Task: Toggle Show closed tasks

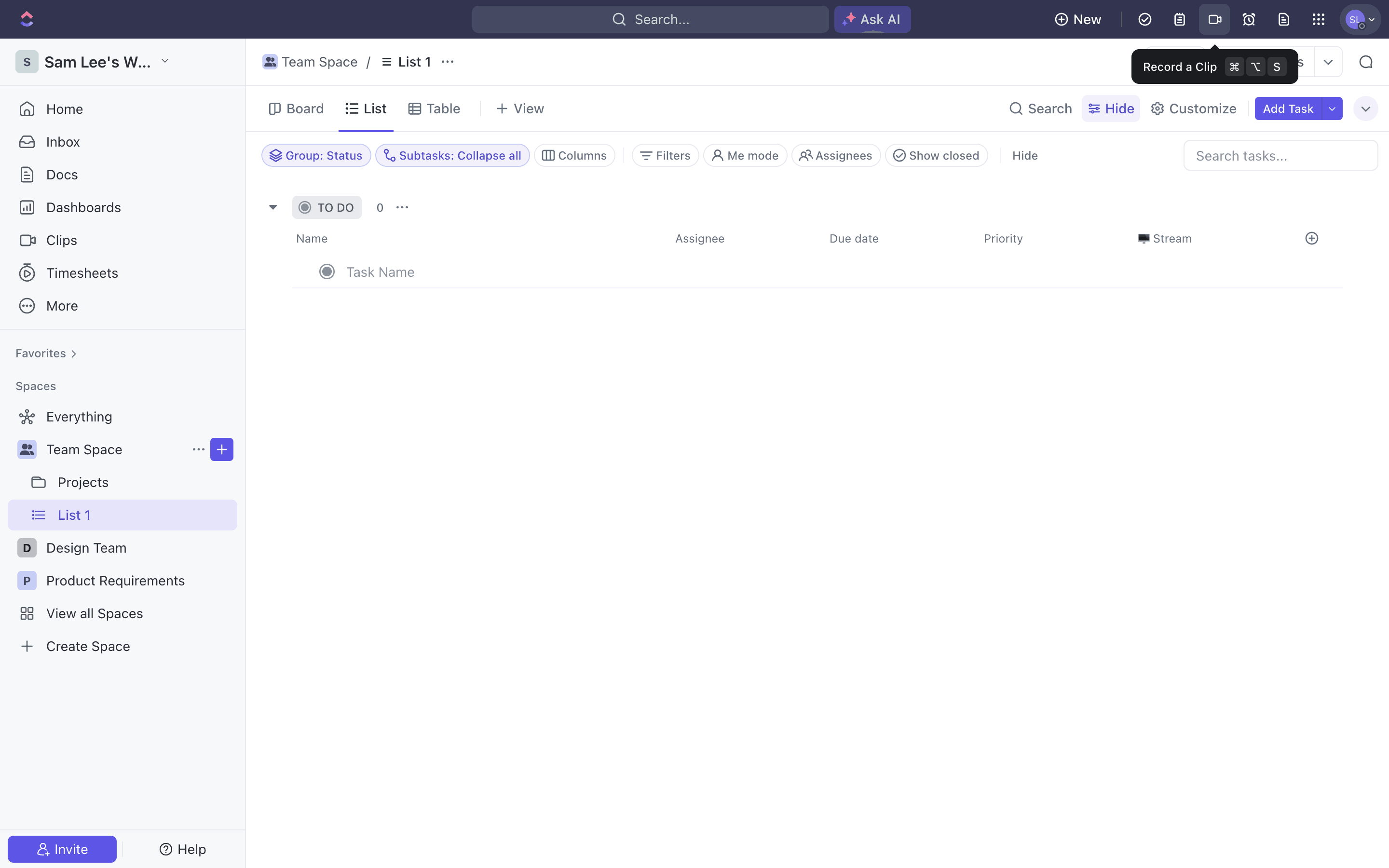Action: tap(936, 156)
